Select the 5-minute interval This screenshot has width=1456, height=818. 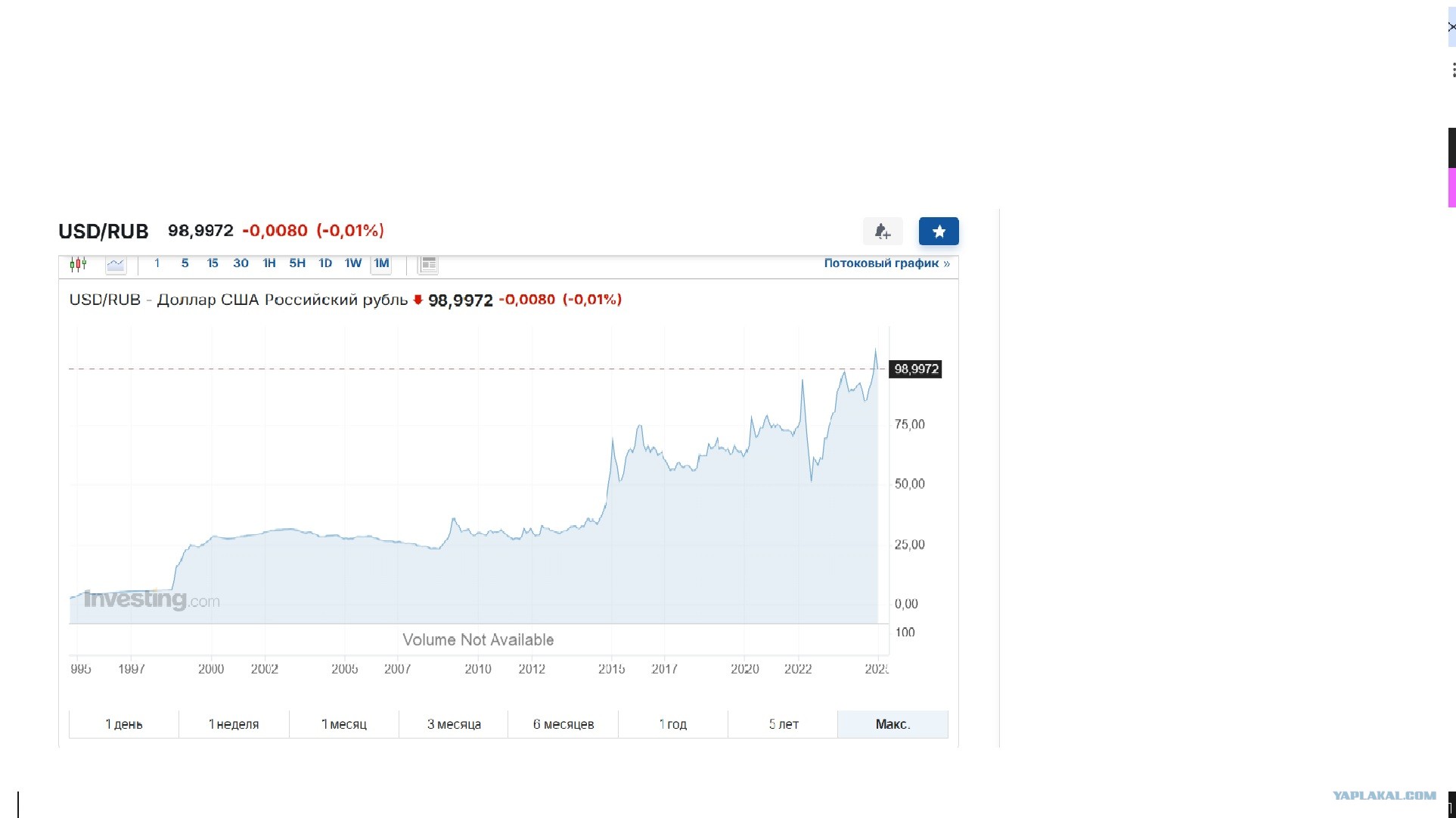coord(185,263)
